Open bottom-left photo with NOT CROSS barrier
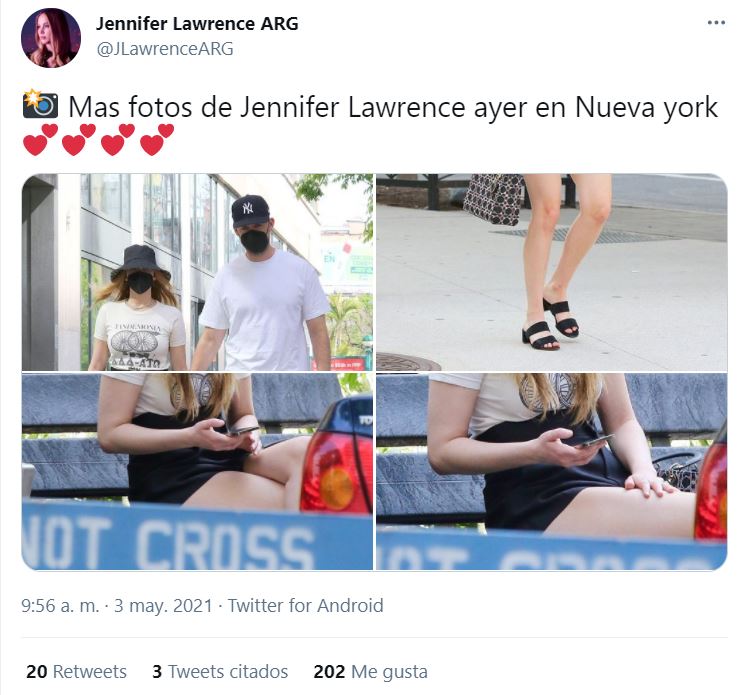Viewport: 745px width, 695px height. point(198,472)
